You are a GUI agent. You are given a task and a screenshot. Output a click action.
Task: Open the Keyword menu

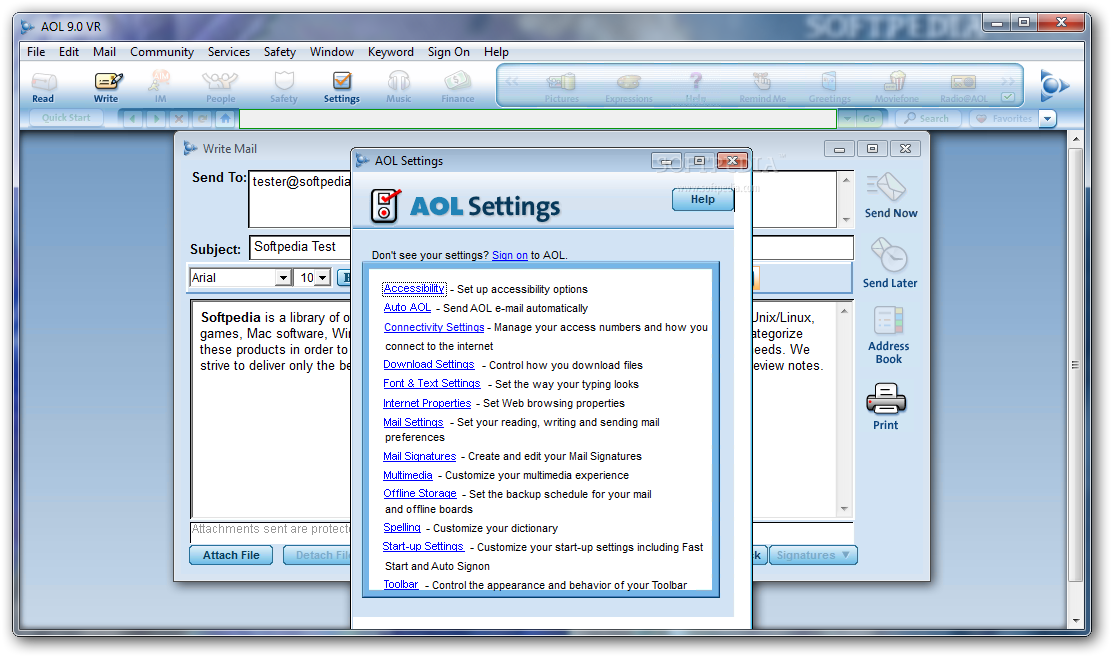pyautogui.click(x=391, y=52)
